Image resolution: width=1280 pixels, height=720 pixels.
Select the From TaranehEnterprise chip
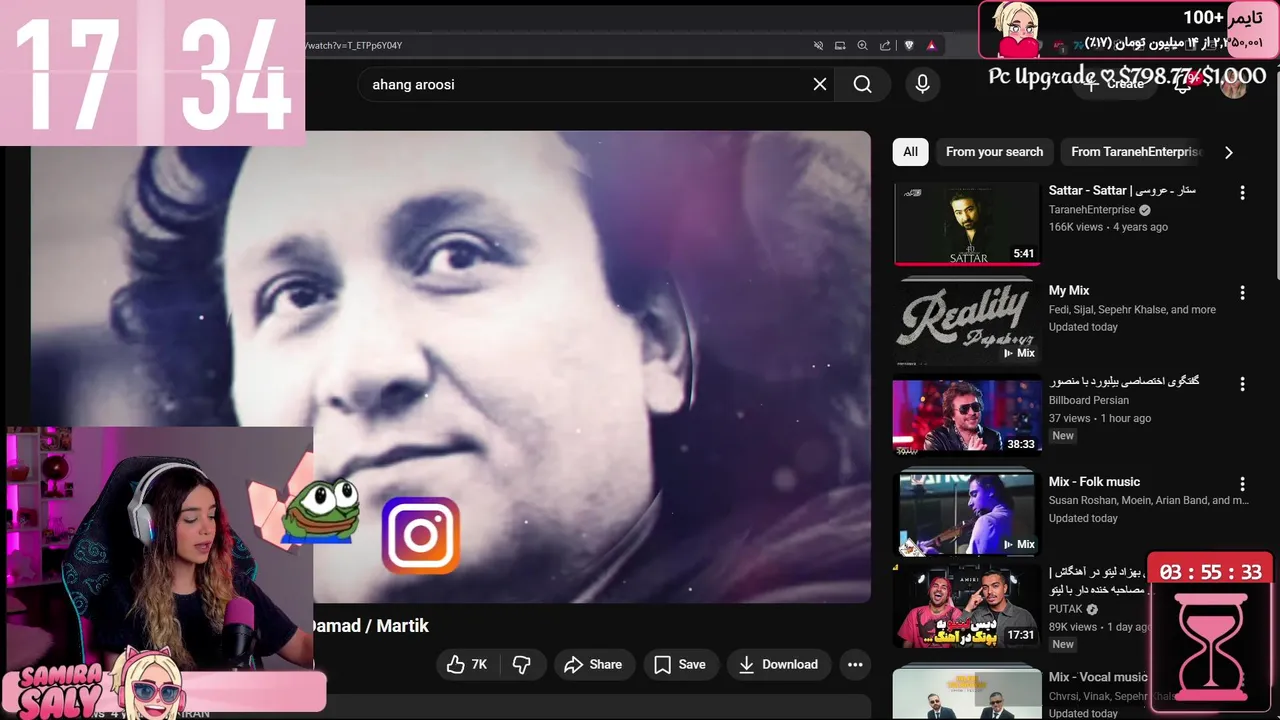[1134, 152]
